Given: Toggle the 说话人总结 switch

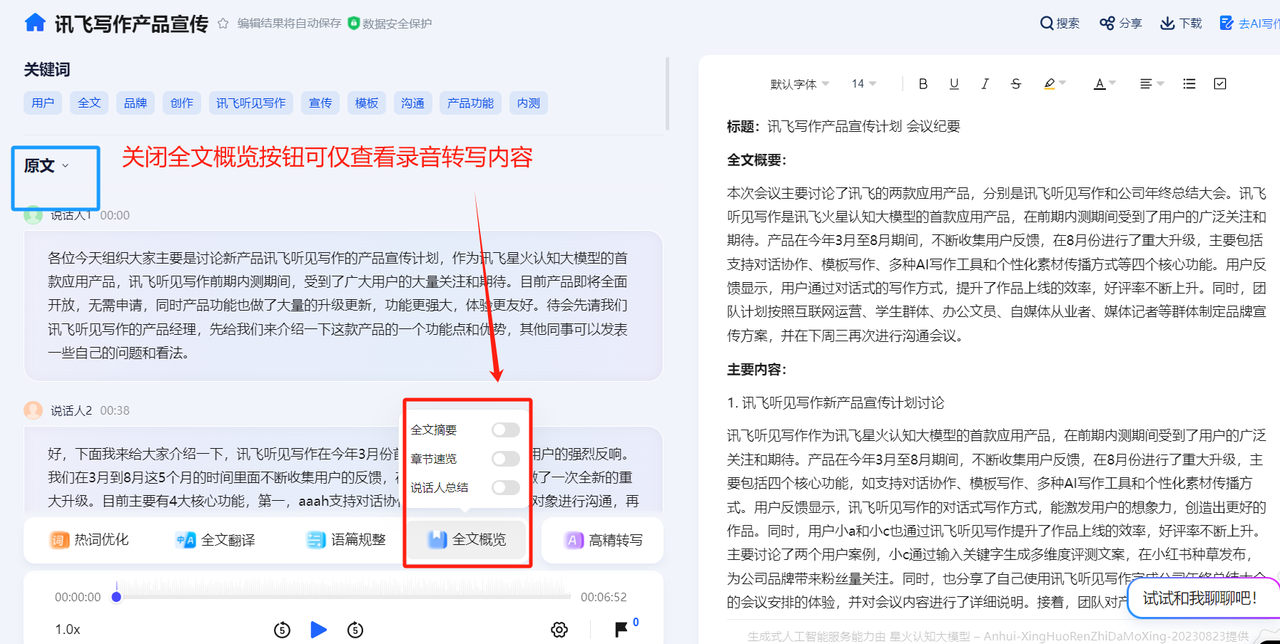Looking at the screenshot, I should pos(505,488).
